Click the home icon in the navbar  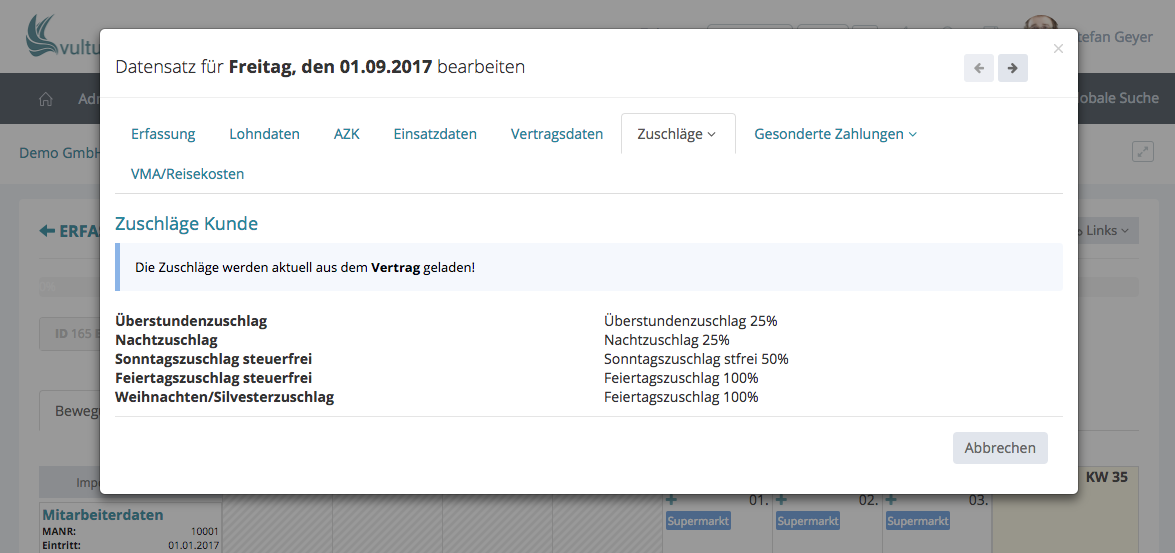[x=45, y=99]
